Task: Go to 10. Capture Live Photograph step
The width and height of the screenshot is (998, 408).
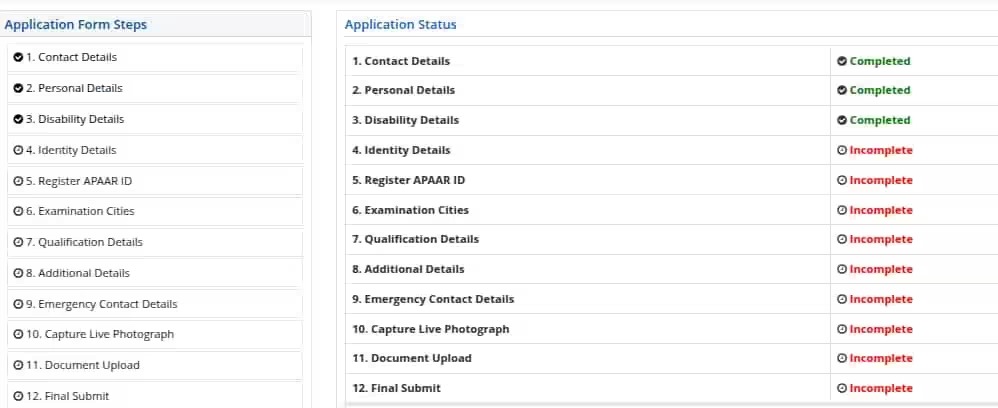Action: click(155, 335)
